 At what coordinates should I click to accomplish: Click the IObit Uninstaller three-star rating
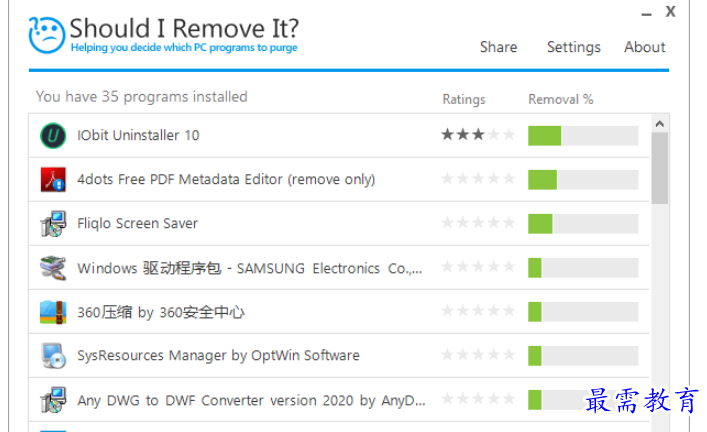pyautogui.click(x=478, y=134)
